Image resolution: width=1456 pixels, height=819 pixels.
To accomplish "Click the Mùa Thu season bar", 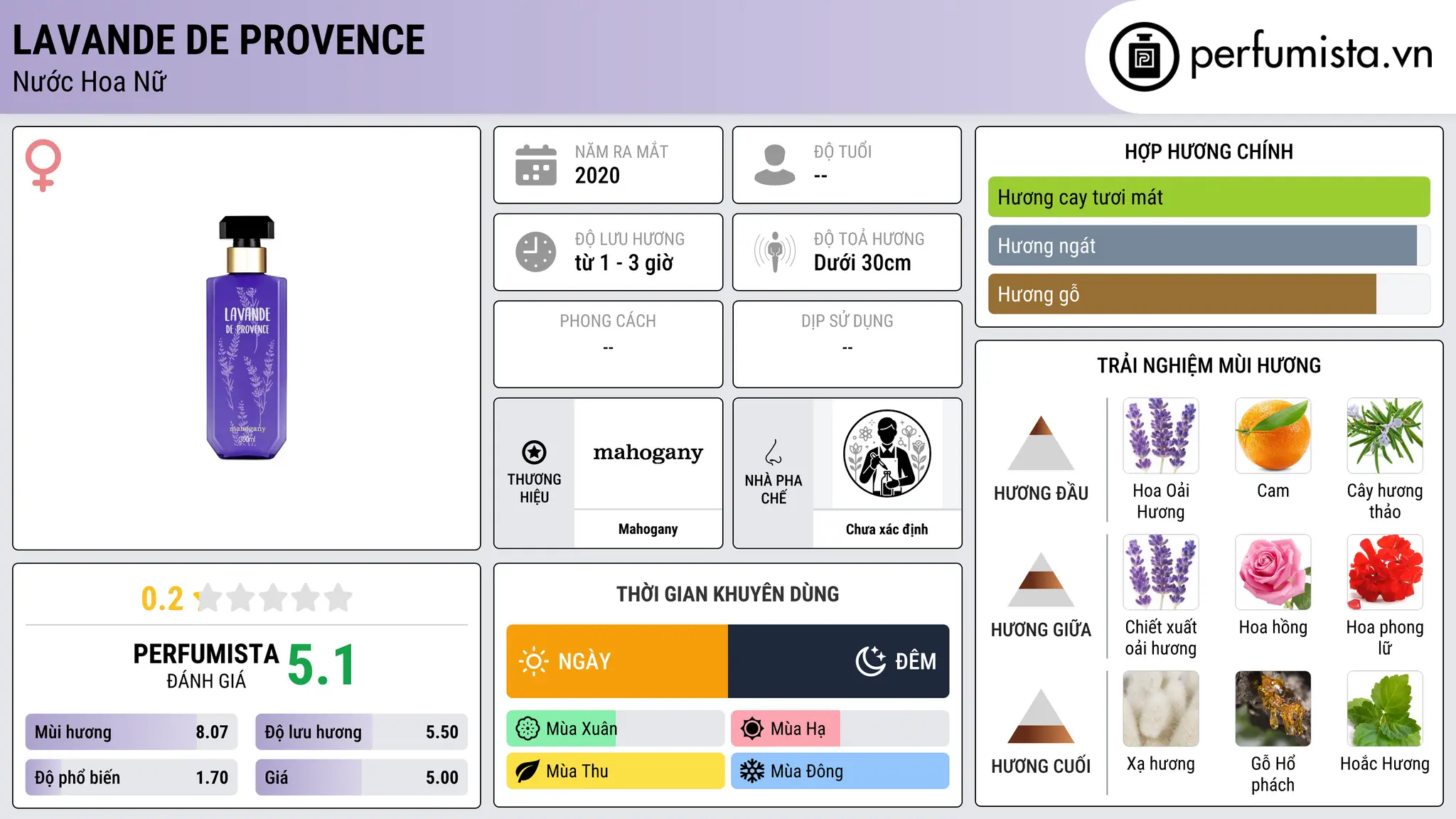I will (x=616, y=771).
